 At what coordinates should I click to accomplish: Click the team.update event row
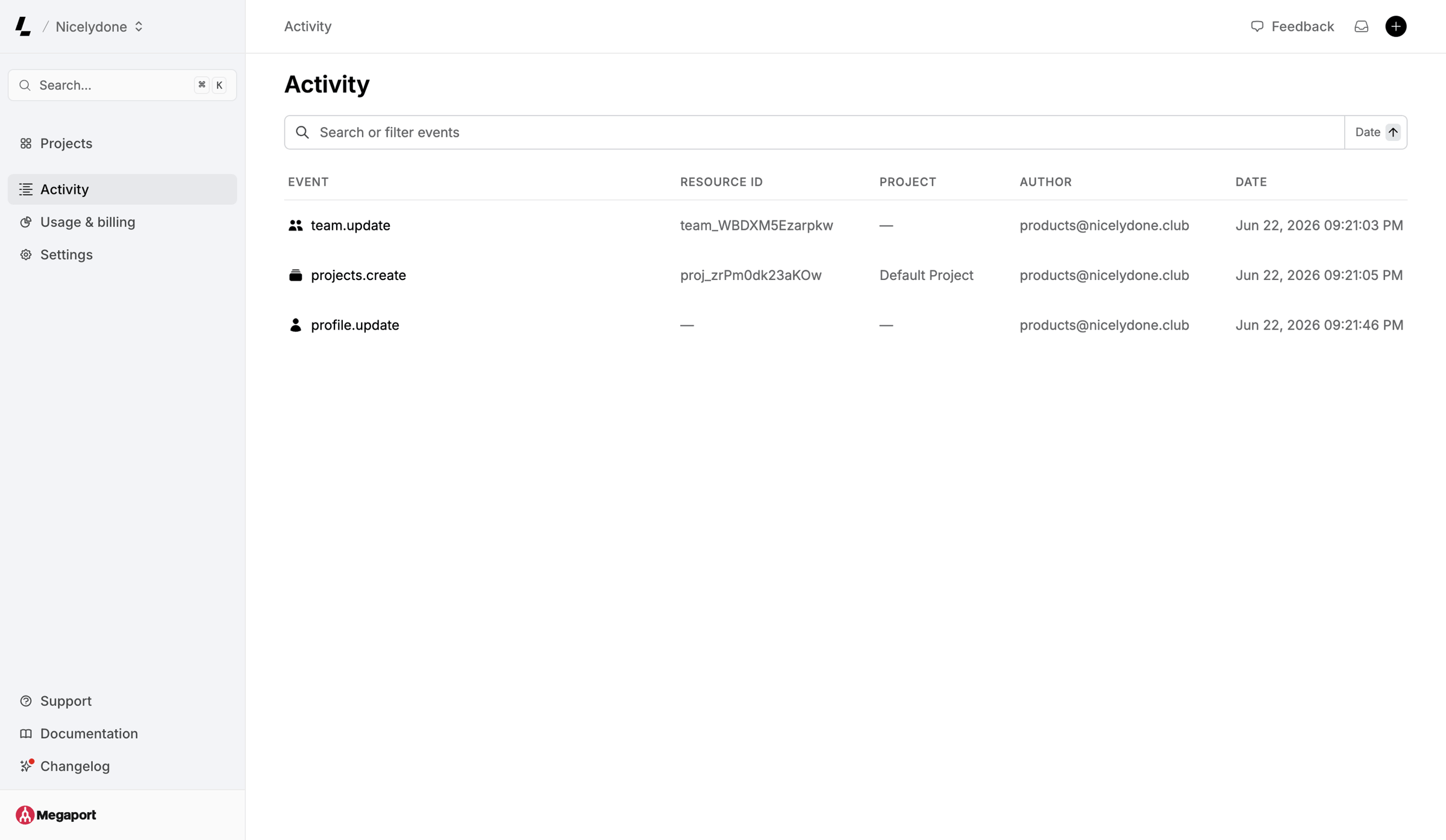[x=846, y=225]
